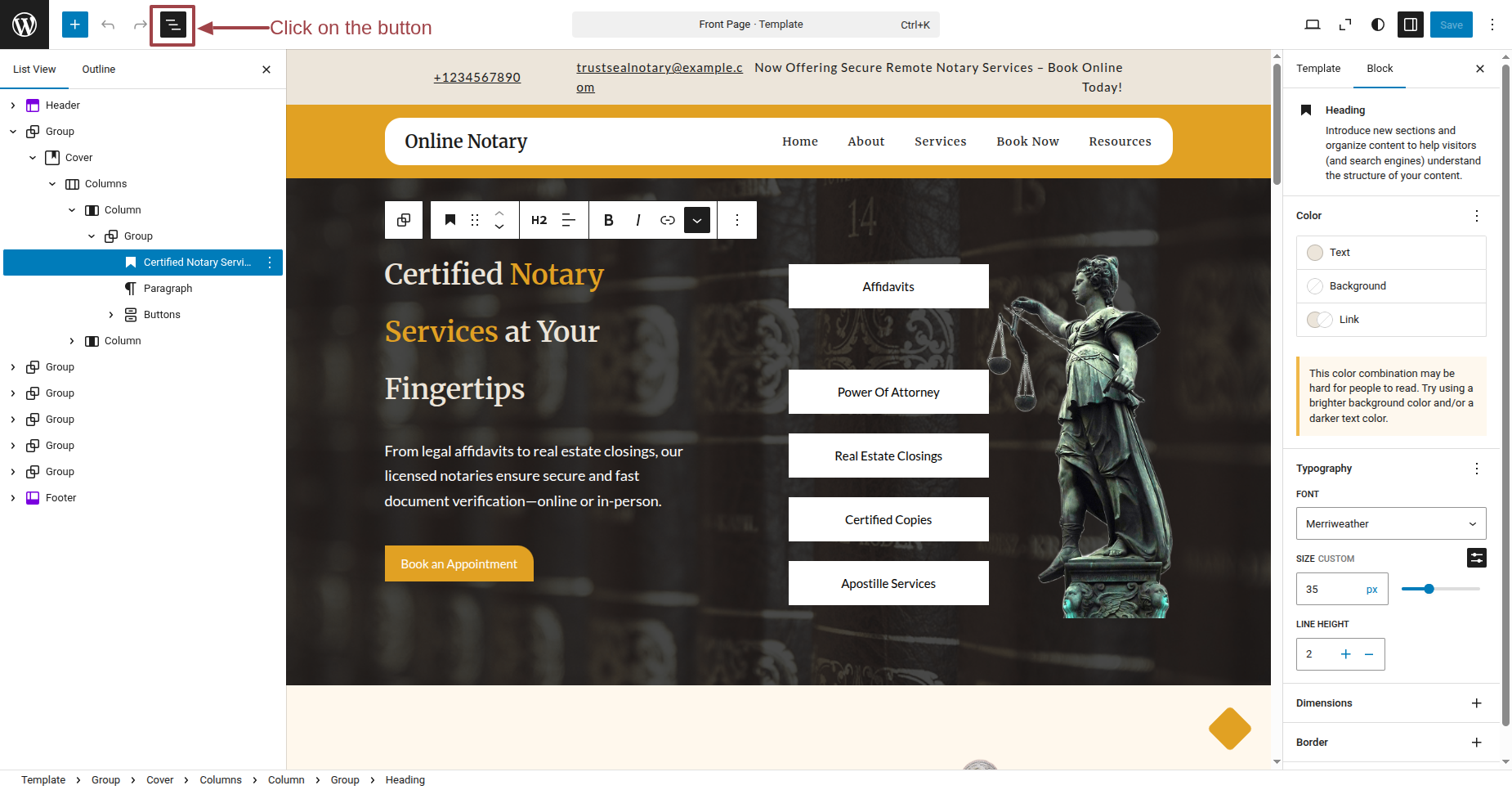The image size is (1512, 790).
Task: Click the Save button
Action: [x=1451, y=25]
